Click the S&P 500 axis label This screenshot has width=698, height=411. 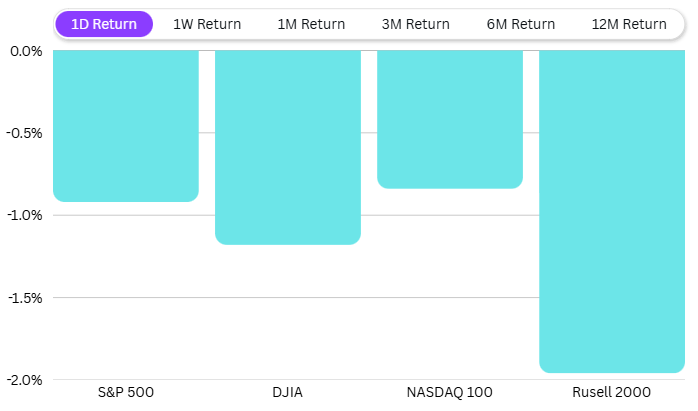pyautogui.click(x=126, y=391)
